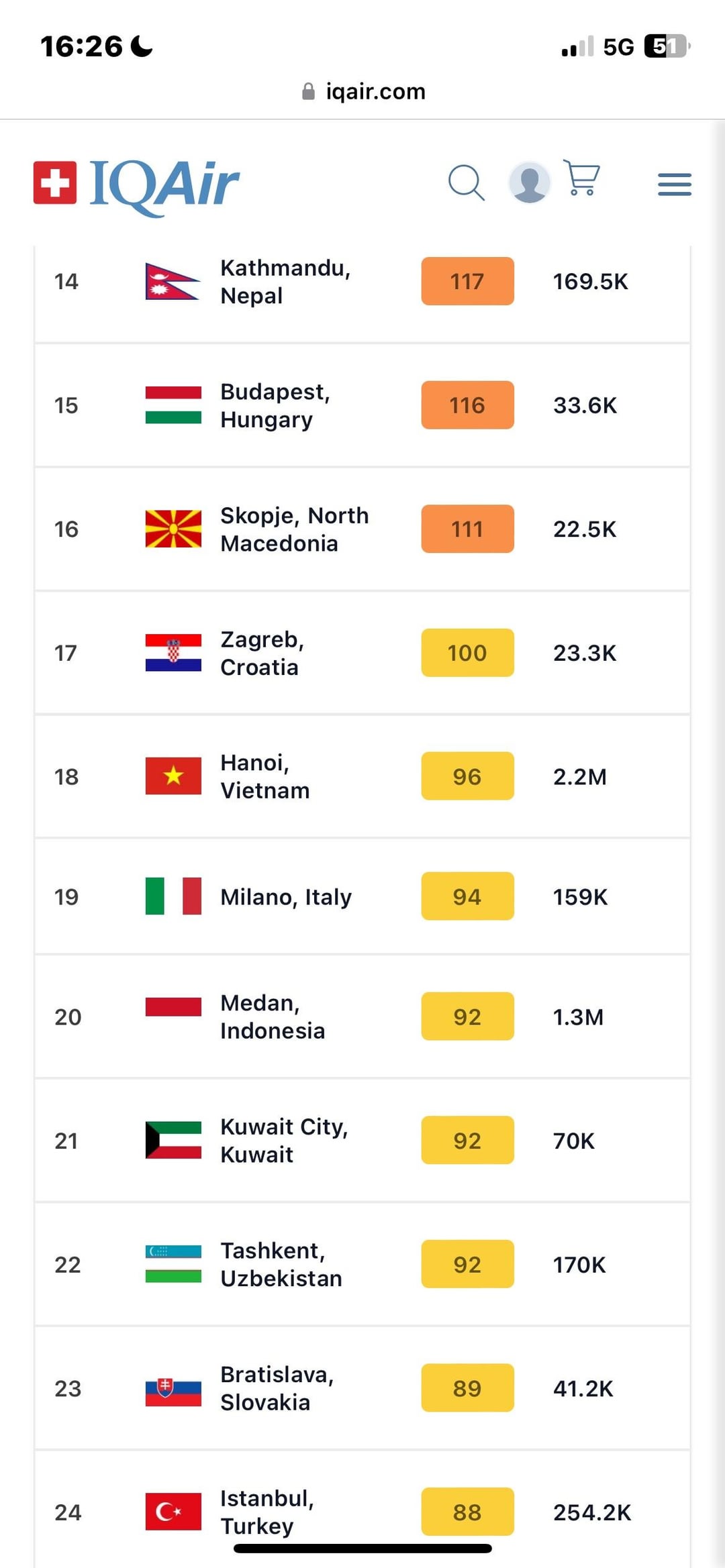The width and height of the screenshot is (725, 1568).
Task: Tap the Kuwait flag icon
Action: [173, 1140]
